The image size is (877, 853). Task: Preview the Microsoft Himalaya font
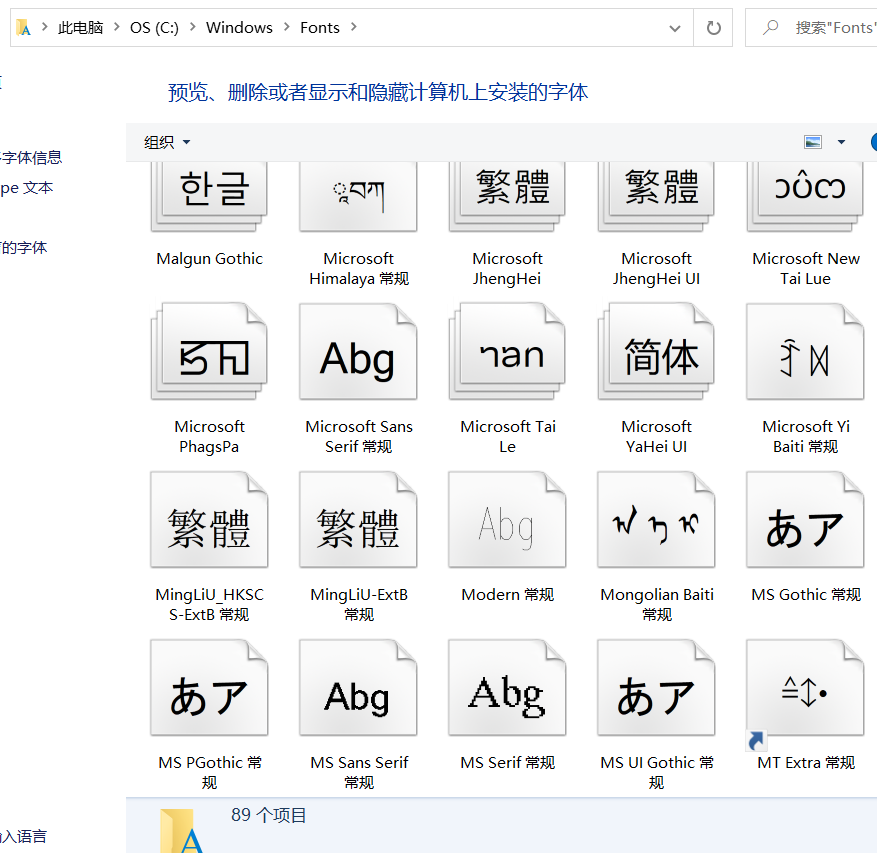(x=358, y=195)
